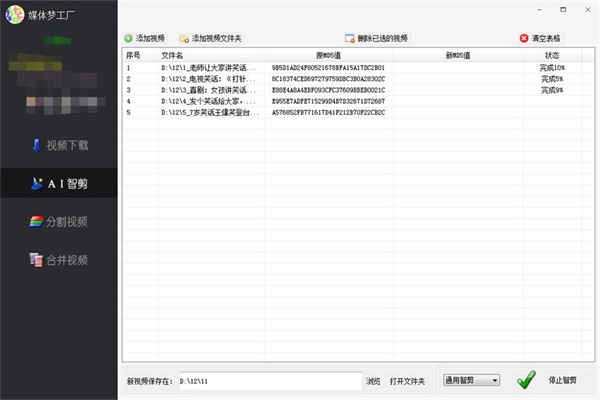Viewport: 600px width, 400px height.
Task: Click the 媒体梦工厂 app logo
Action: pos(15,15)
